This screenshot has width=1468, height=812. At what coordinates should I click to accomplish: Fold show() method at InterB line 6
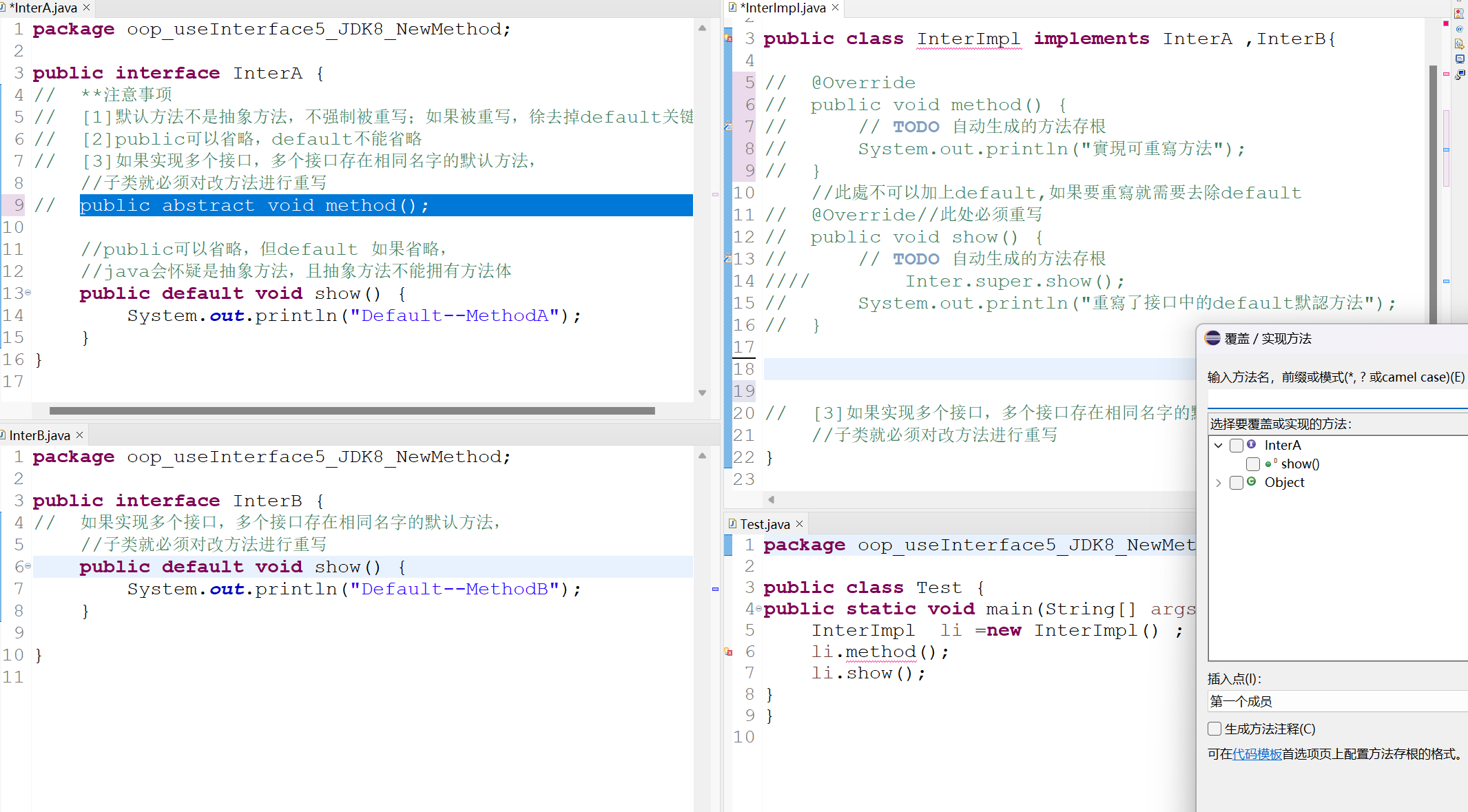point(28,566)
